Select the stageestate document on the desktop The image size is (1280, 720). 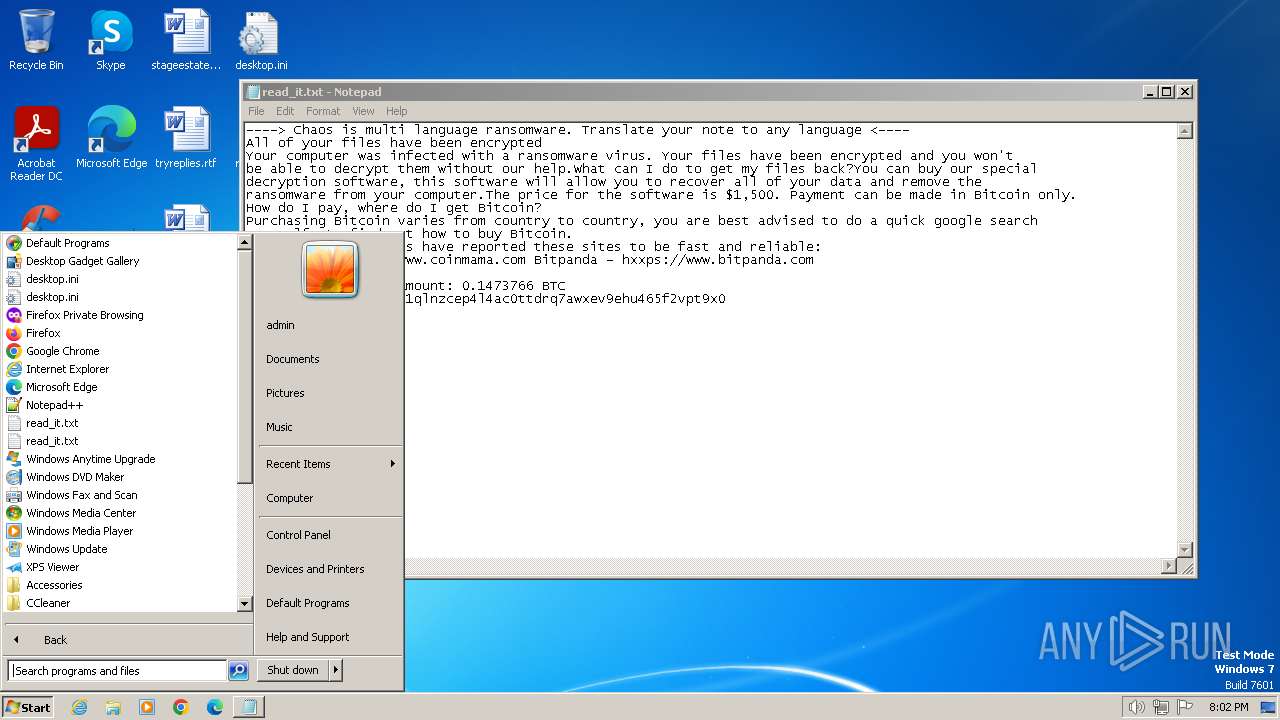pos(186,40)
